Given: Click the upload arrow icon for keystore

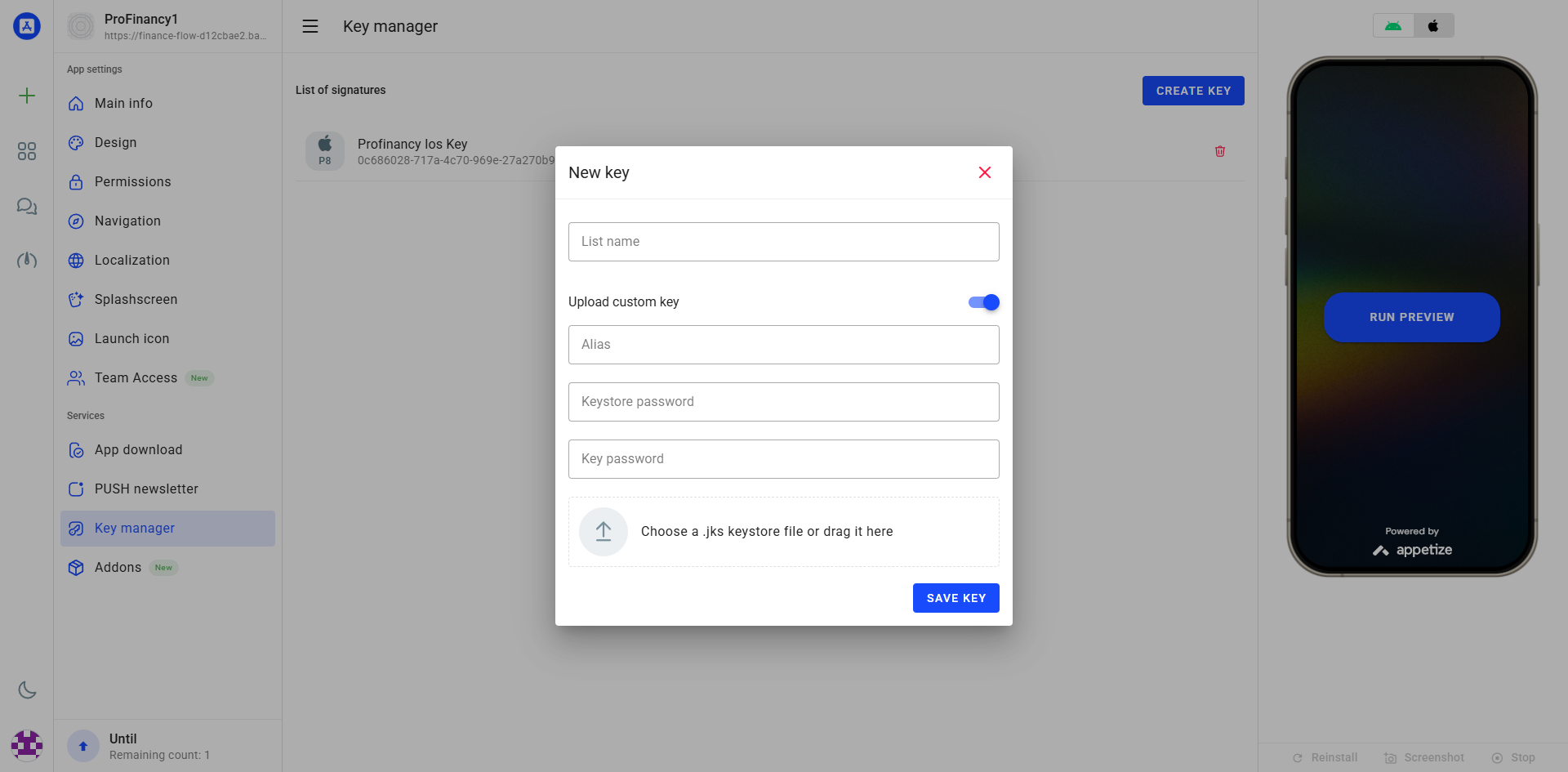Looking at the screenshot, I should [x=604, y=532].
